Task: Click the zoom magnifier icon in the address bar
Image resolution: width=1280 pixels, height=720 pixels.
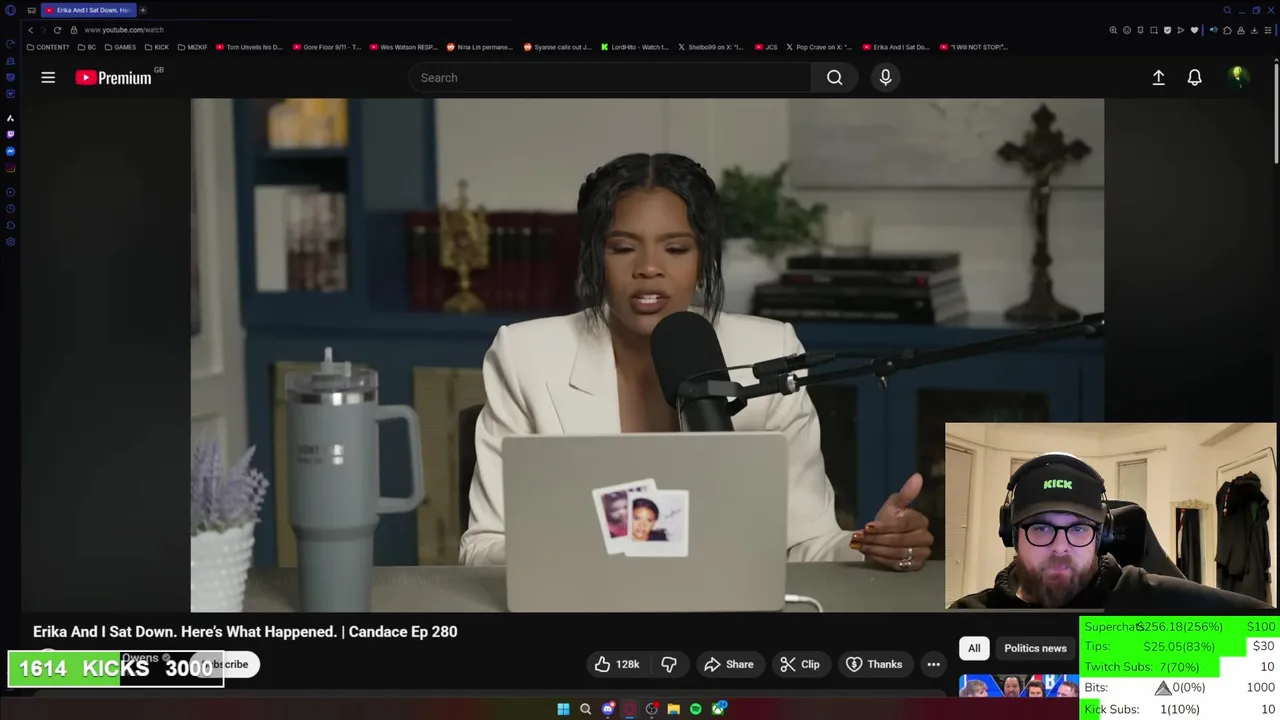Action: click(1113, 30)
